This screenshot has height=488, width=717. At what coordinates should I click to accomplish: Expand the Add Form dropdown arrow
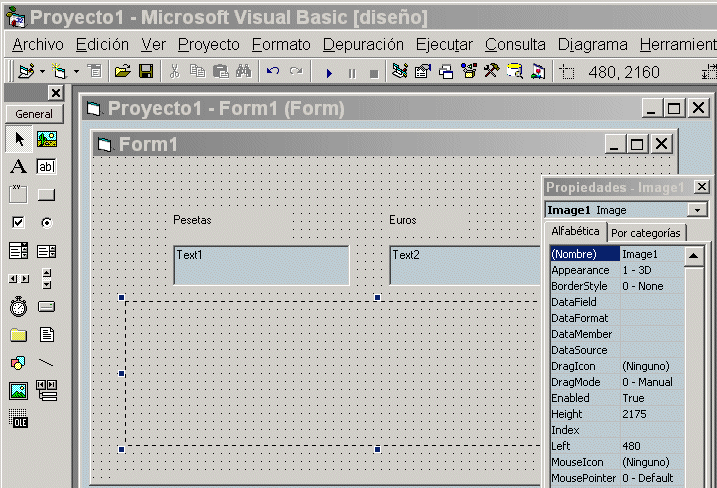(x=76, y=71)
